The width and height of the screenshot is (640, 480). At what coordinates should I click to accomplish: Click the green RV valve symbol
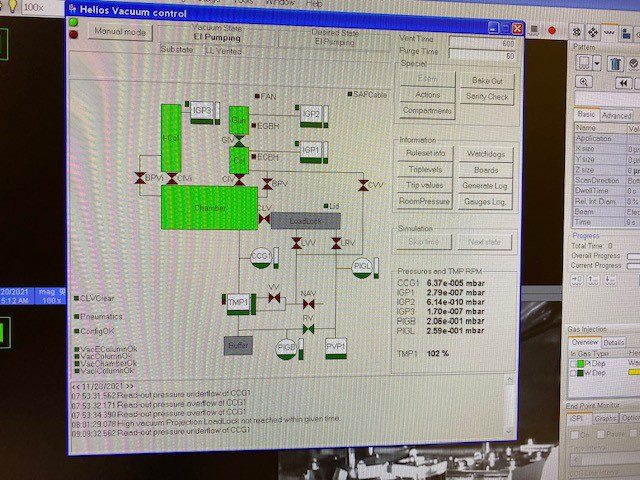[309, 329]
